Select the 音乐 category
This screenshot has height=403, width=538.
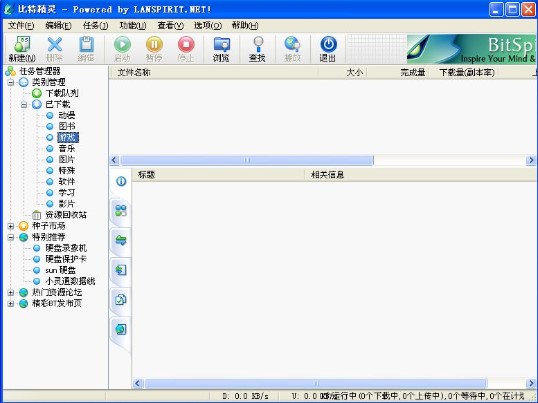click(x=67, y=149)
